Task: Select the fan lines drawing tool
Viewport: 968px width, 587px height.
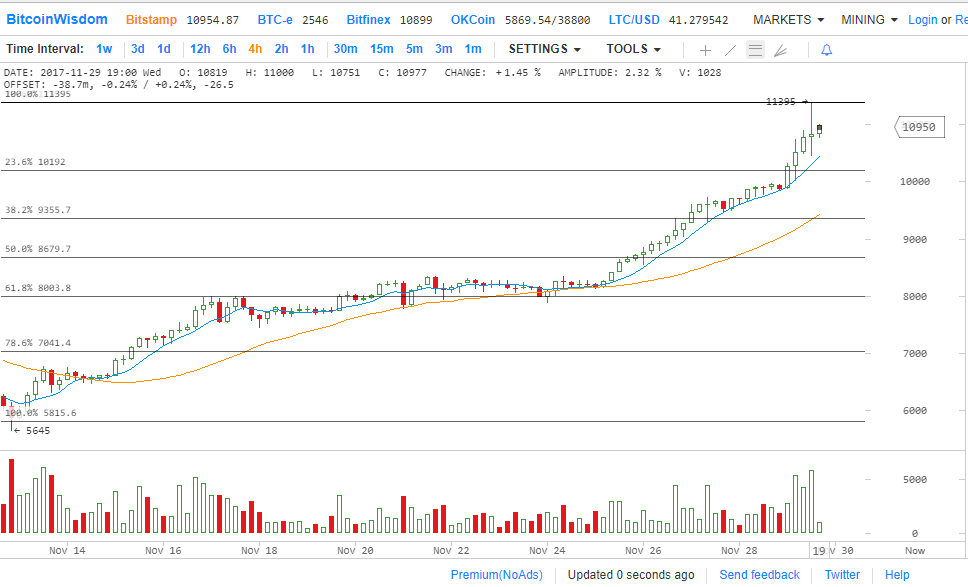Action: point(781,49)
